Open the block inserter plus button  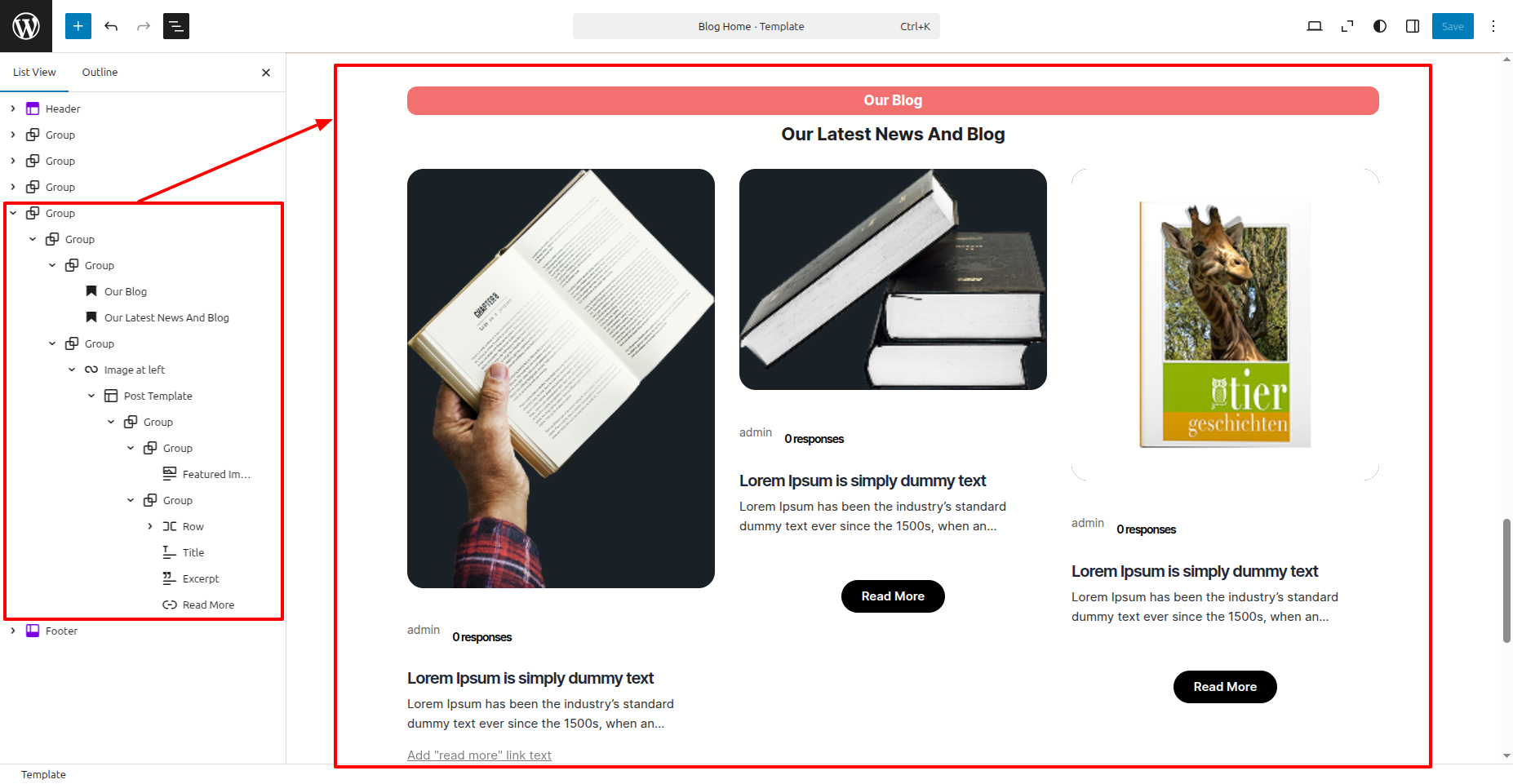(x=78, y=26)
